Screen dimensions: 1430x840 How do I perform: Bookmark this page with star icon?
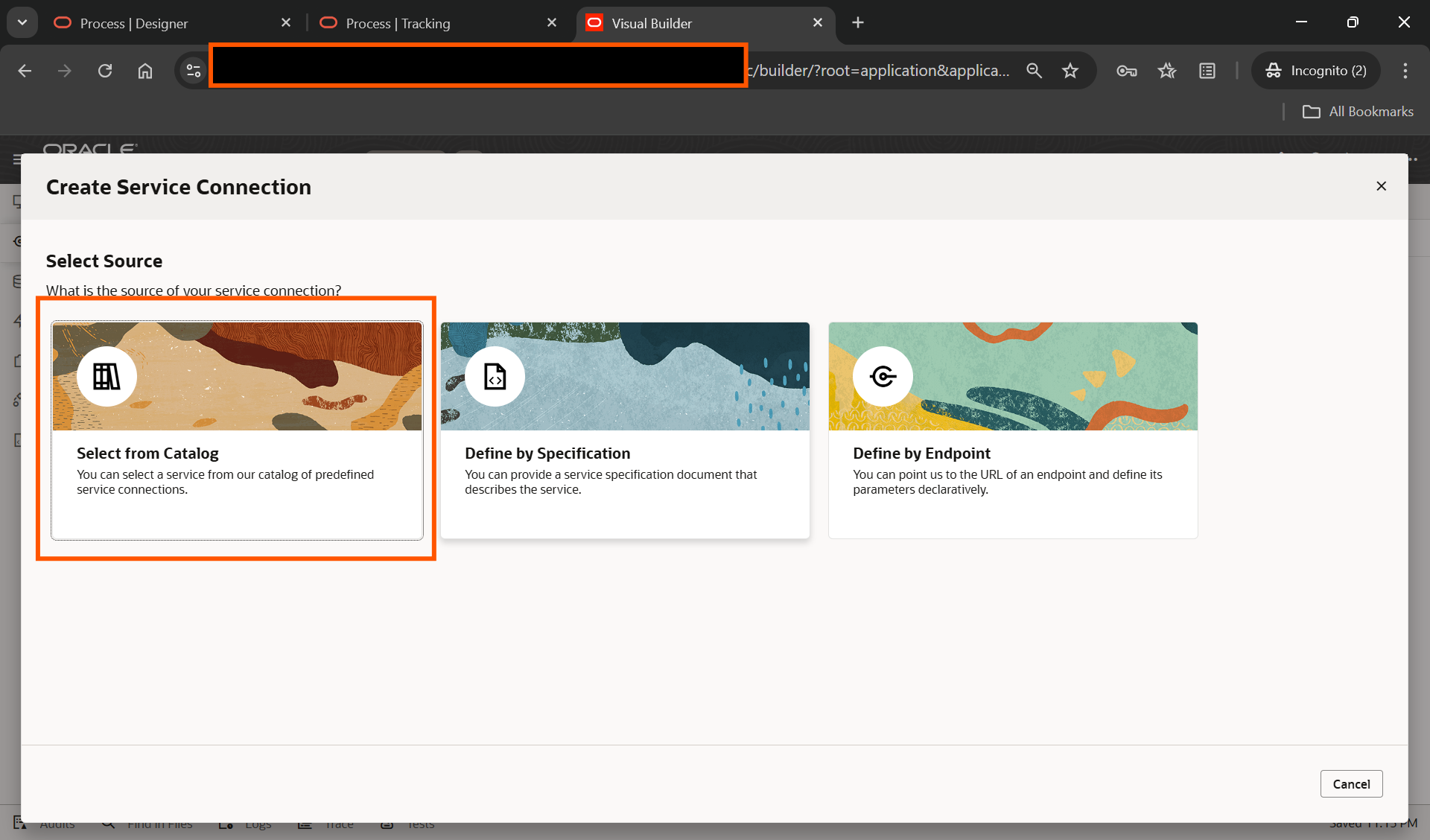1070,71
